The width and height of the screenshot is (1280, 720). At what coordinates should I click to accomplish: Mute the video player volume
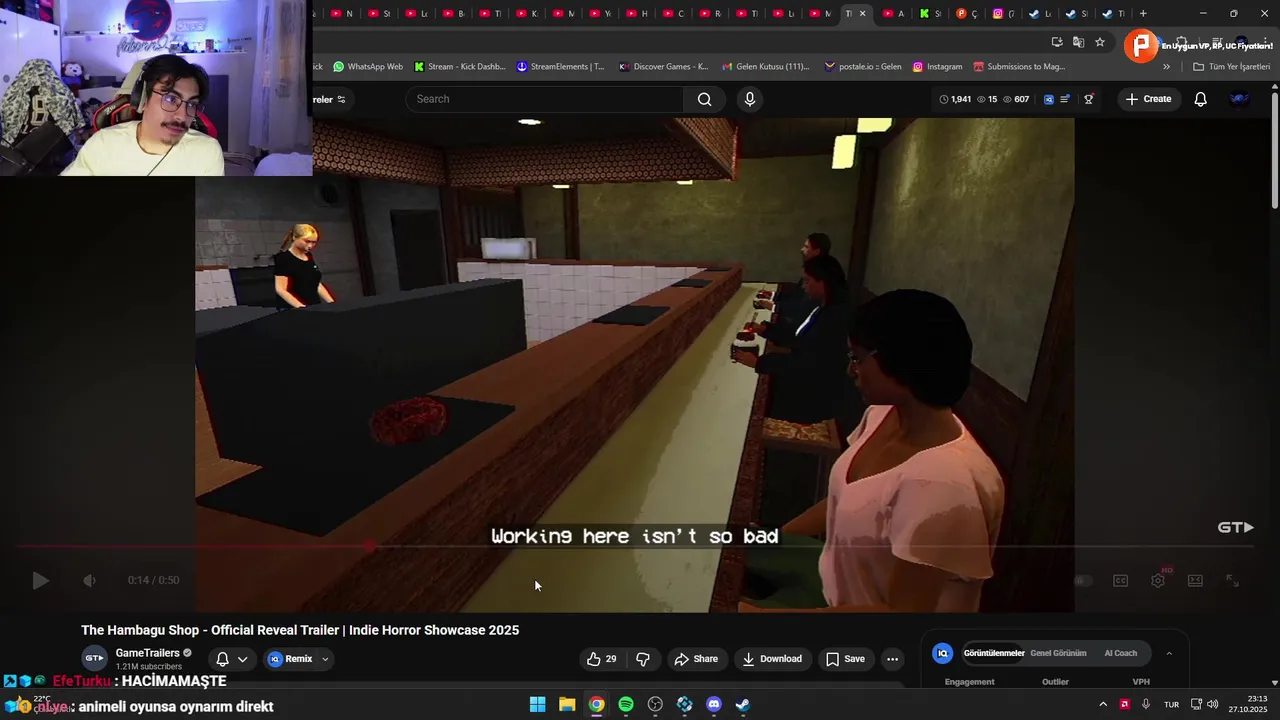(x=89, y=580)
